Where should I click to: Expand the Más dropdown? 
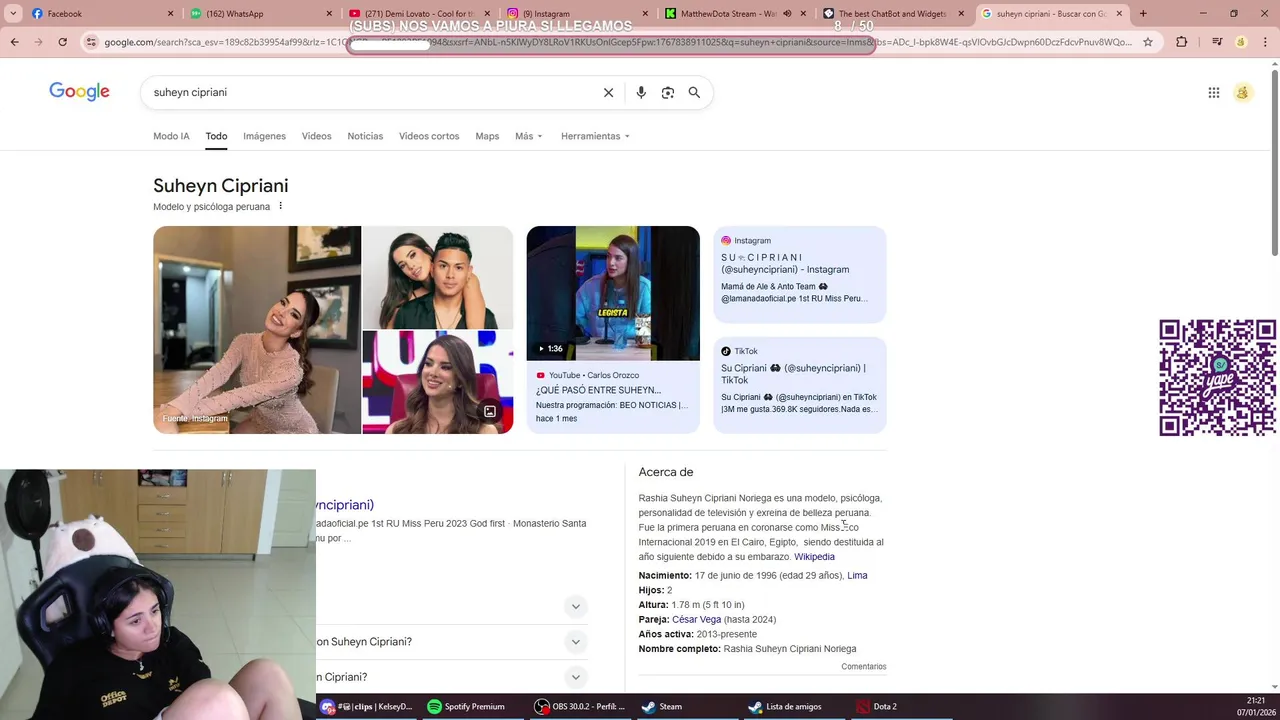click(529, 136)
